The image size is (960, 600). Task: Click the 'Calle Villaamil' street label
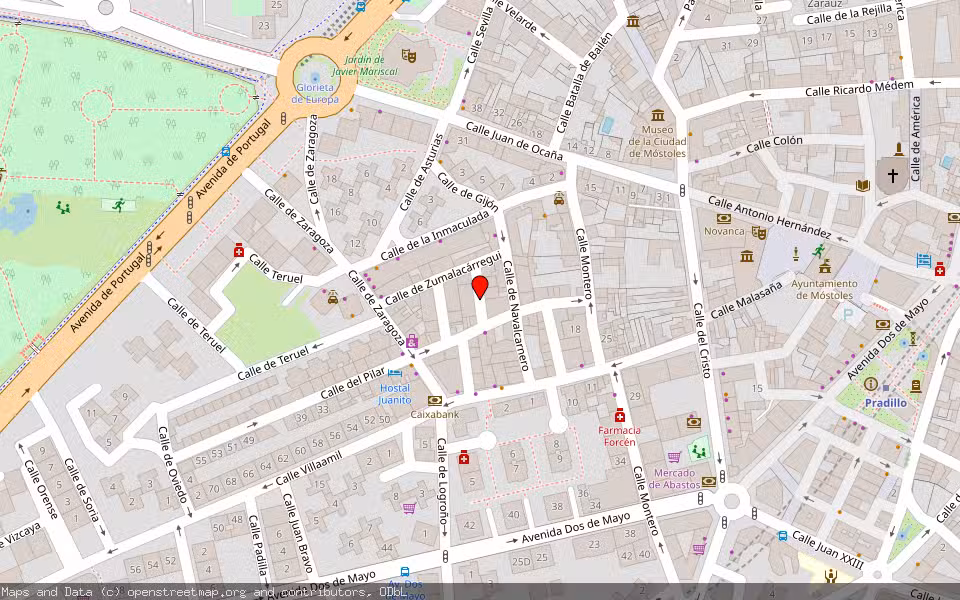309,468
